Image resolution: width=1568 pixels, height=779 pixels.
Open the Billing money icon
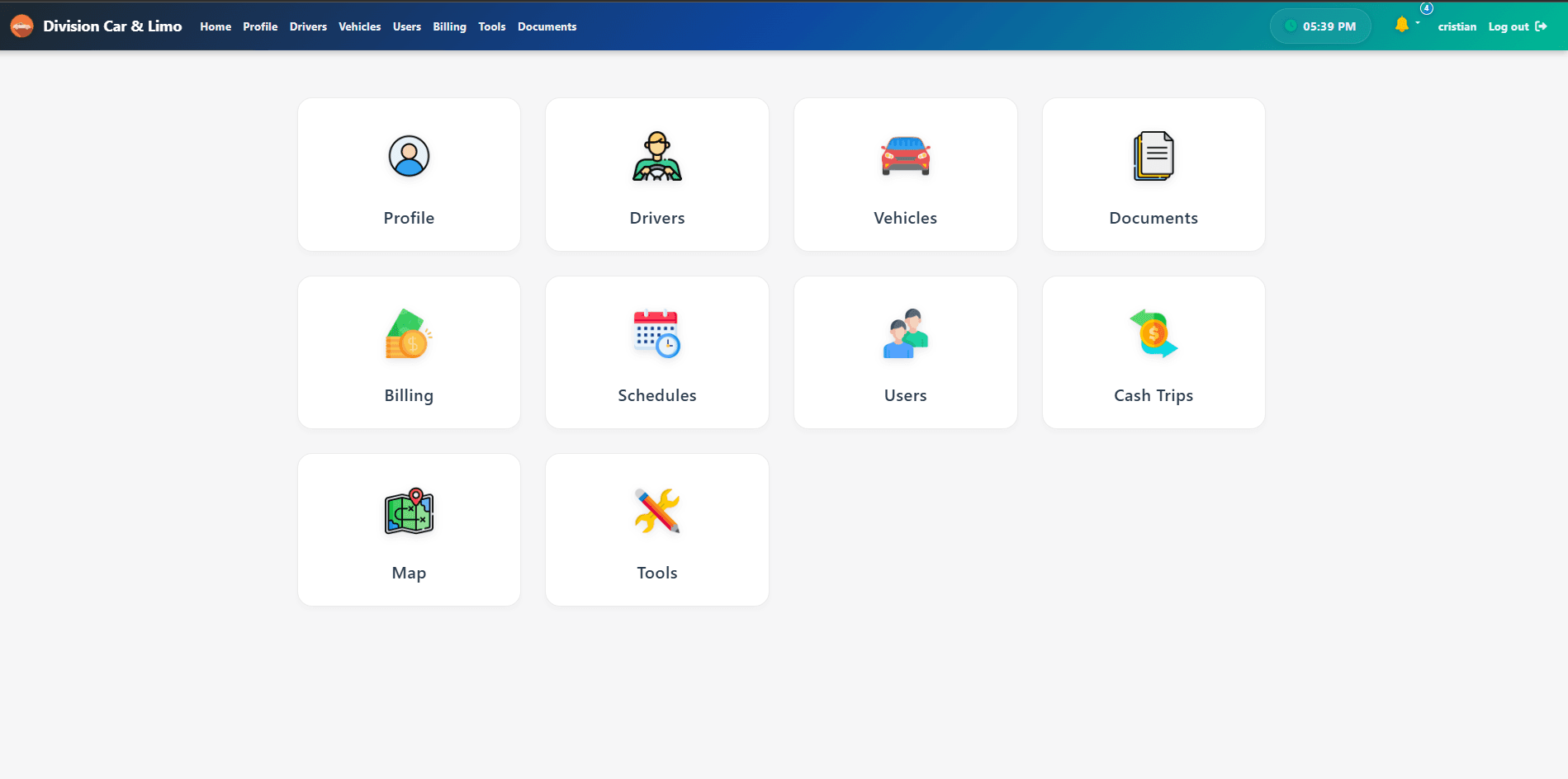409,333
